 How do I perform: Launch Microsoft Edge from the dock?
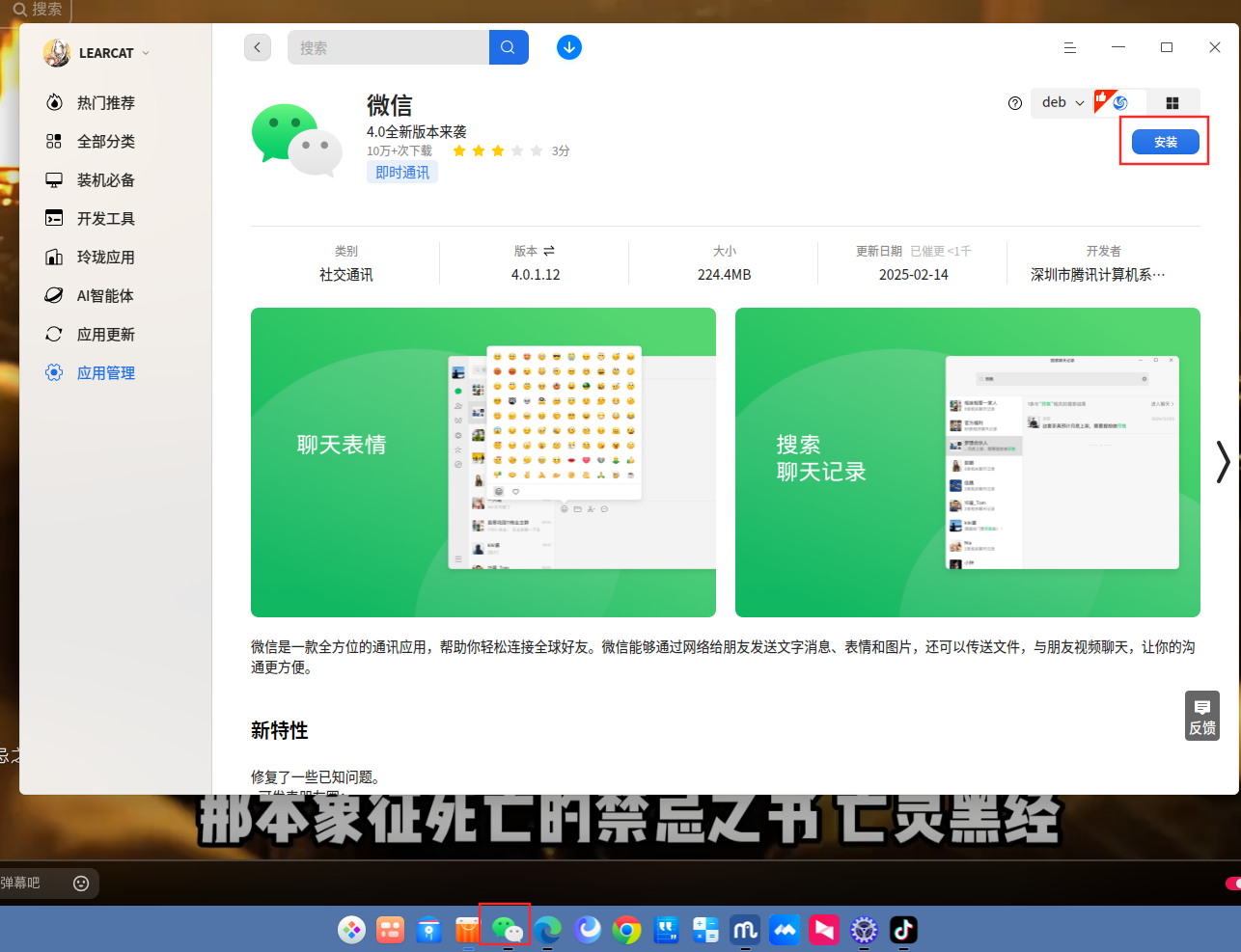(x=547, y=930)
